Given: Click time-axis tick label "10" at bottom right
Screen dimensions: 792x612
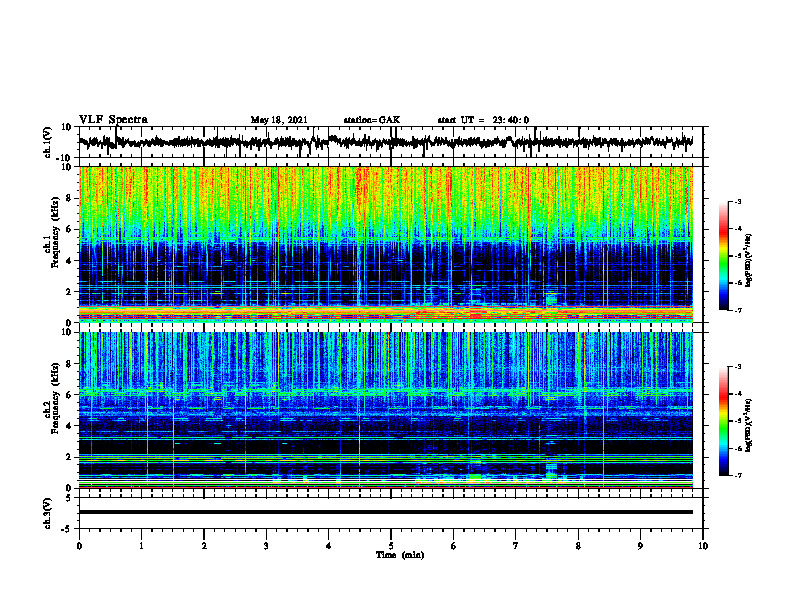Looking at the screenshot, I should (x=703, y=546).
